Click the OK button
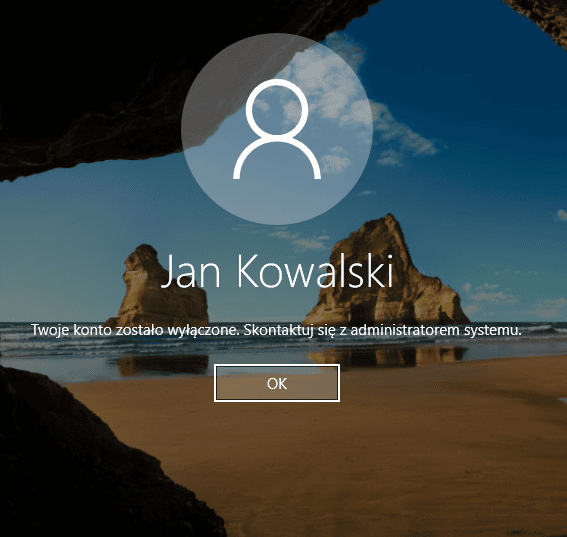 click(277, 383)
